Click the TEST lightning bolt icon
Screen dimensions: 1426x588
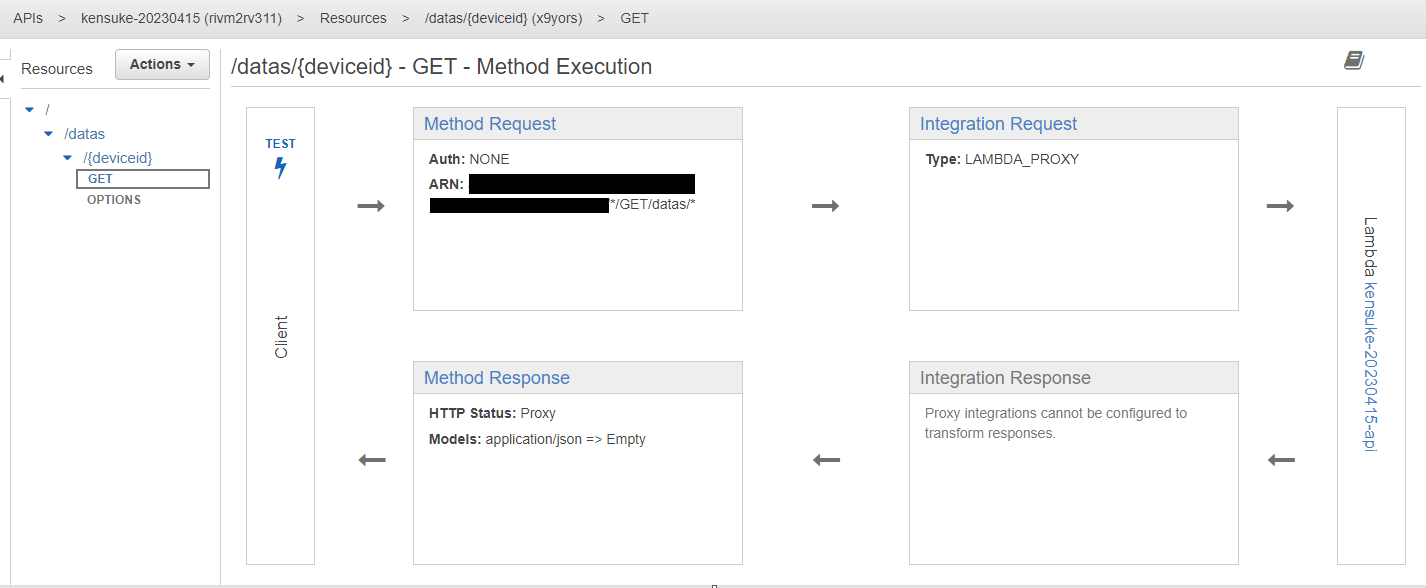pyautogui.click(x=280, y=168)
